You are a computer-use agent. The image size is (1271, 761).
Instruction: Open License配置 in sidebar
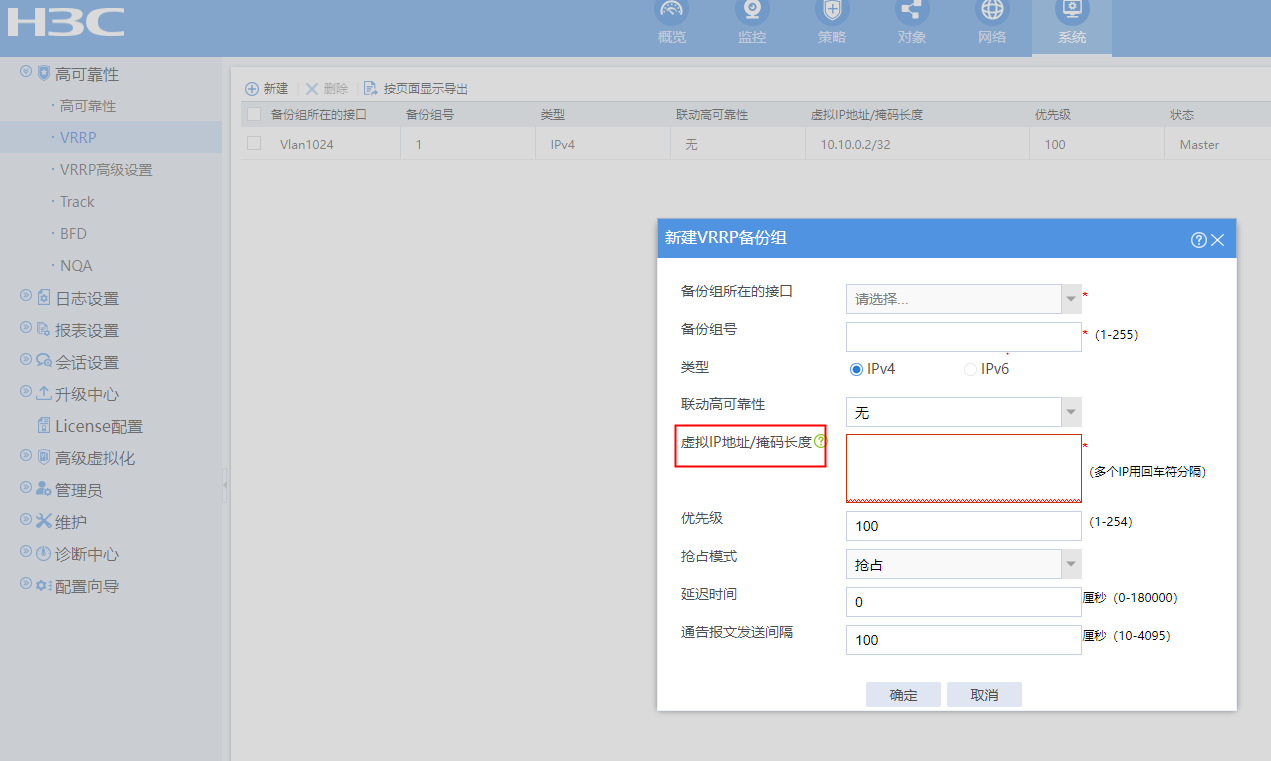click(x=98, y=426)
